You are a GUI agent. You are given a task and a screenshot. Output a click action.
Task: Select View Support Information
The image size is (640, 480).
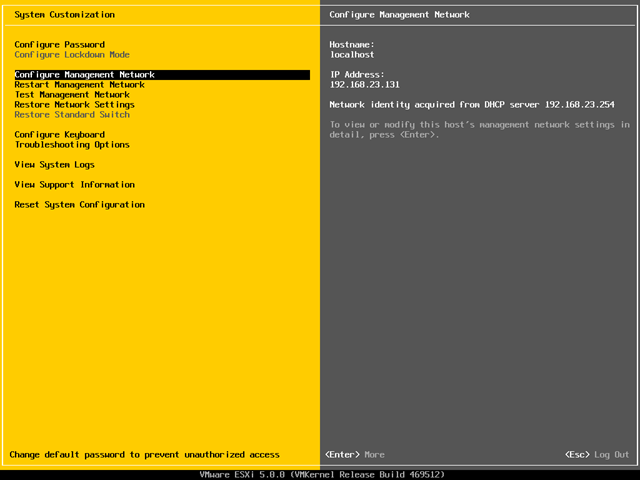tap(75, 184)
